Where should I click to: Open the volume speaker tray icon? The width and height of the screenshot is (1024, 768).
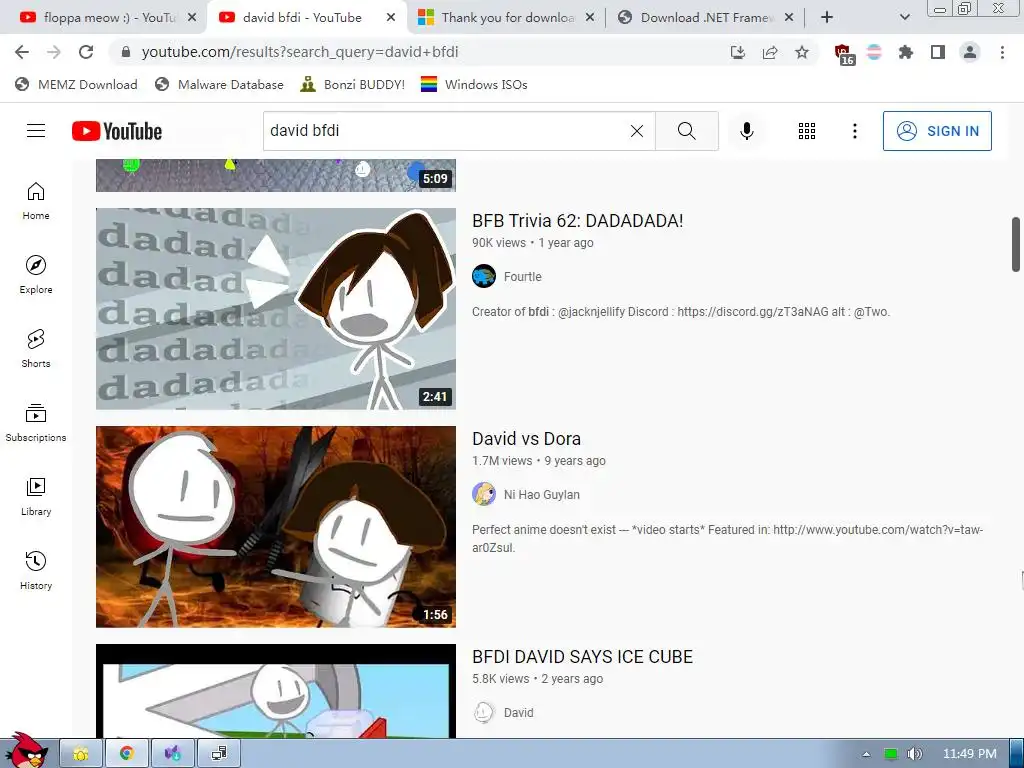coord(914,754)
